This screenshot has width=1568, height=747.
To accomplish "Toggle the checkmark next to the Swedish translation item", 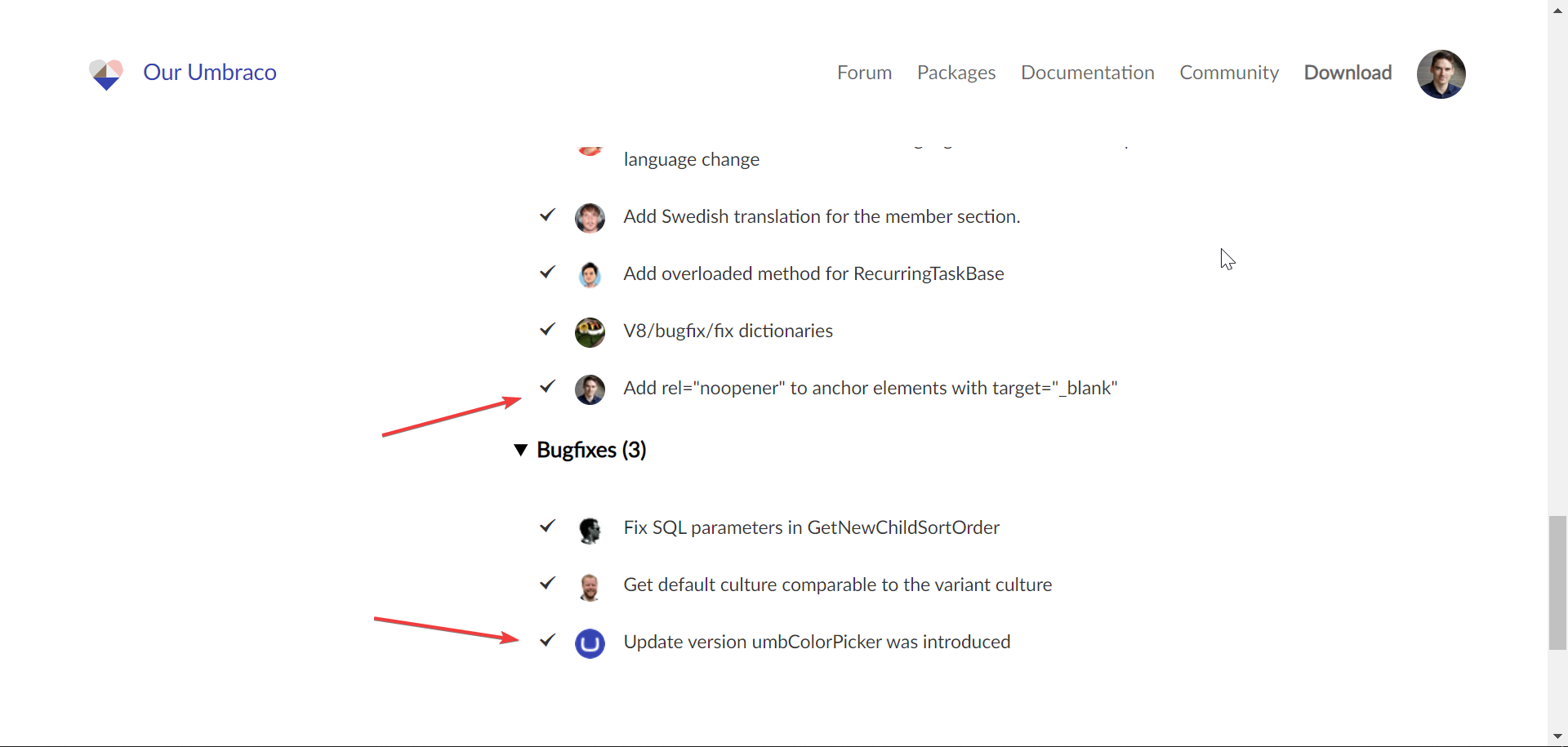I will [x=546, y=215].
